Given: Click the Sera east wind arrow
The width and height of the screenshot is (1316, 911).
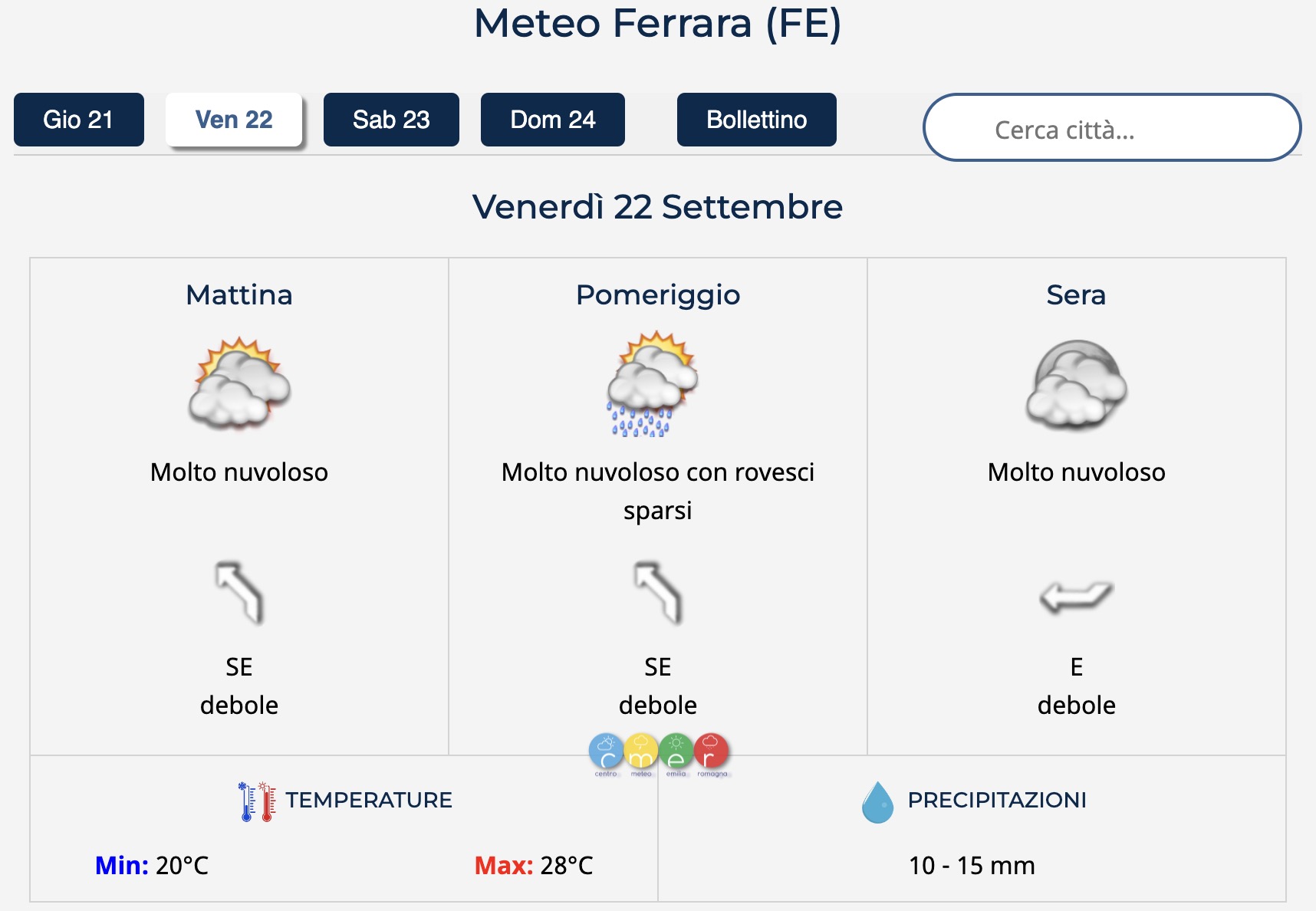Looking at the screenshot, I should 1077,596.
